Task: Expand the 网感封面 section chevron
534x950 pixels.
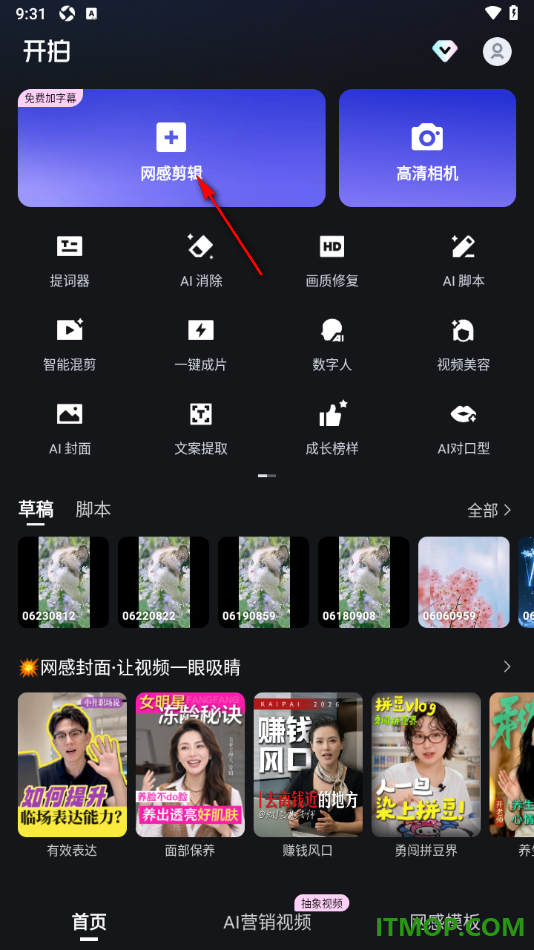Action: tap(507, 667)
